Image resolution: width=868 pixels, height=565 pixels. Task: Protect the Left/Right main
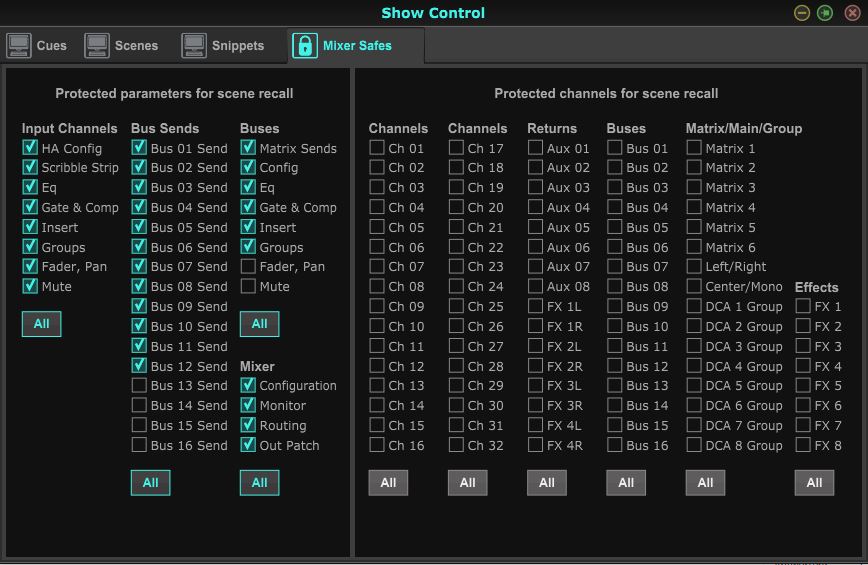694,266
